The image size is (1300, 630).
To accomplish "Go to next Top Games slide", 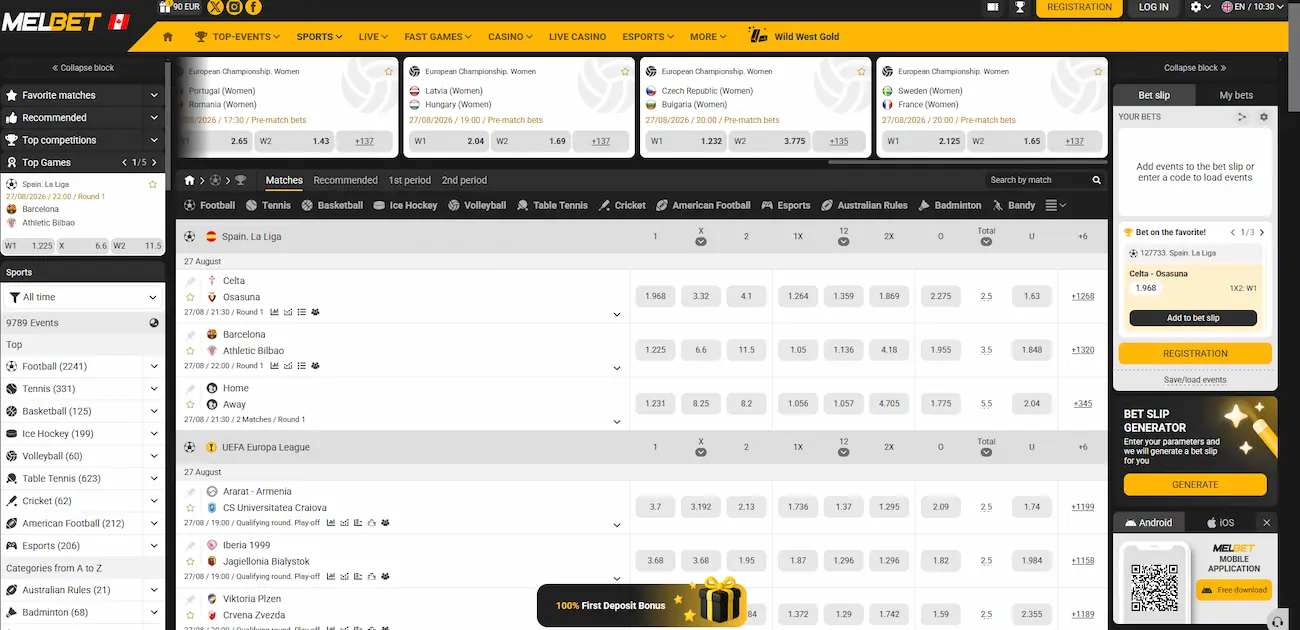I will click(154, 162).
